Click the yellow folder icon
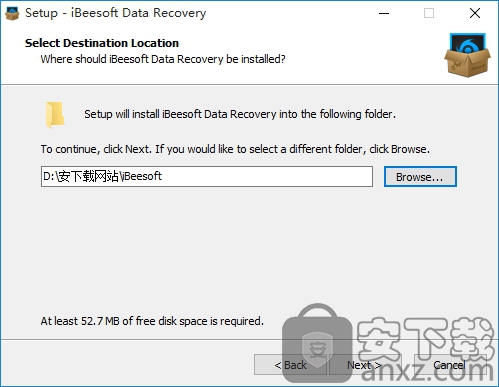499x387 pixels. pos(55,115)
